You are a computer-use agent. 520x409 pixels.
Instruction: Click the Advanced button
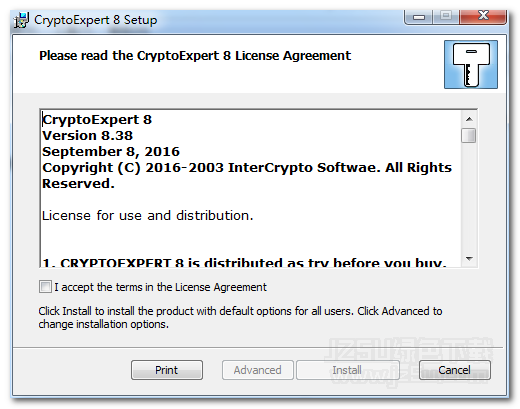click(258, 370)
